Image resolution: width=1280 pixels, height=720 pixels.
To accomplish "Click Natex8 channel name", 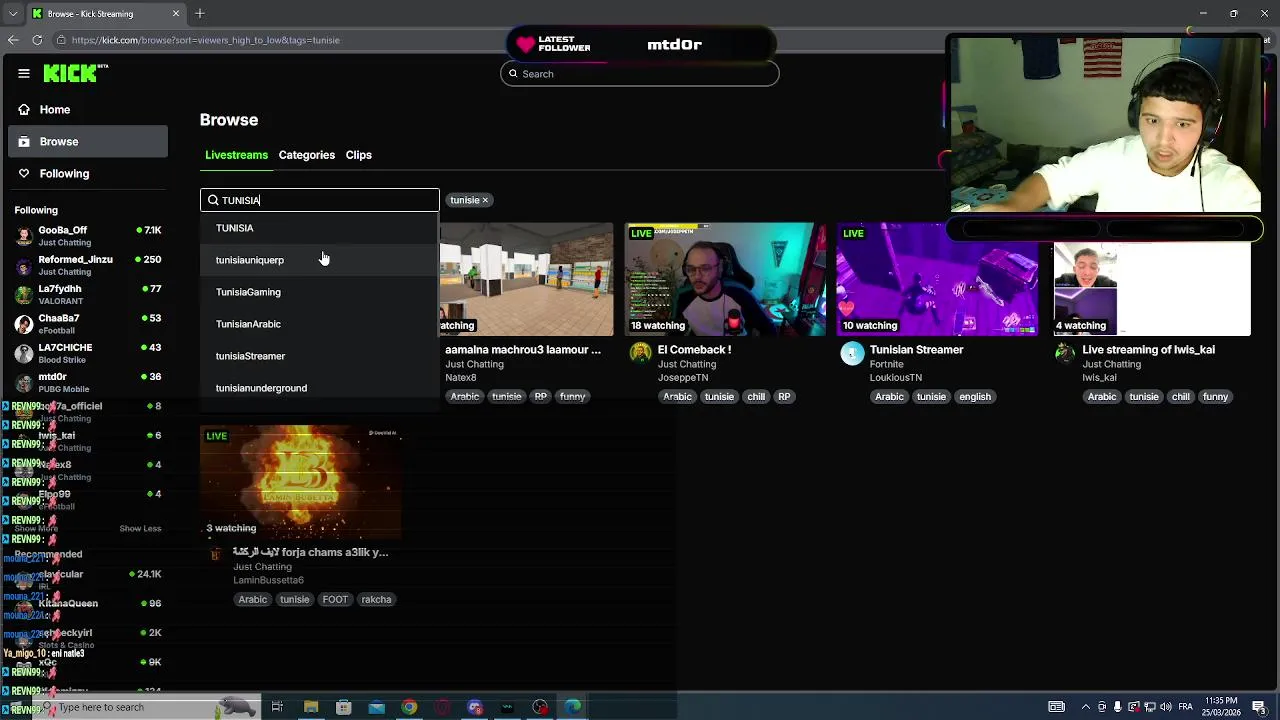I will pos(461,378).
